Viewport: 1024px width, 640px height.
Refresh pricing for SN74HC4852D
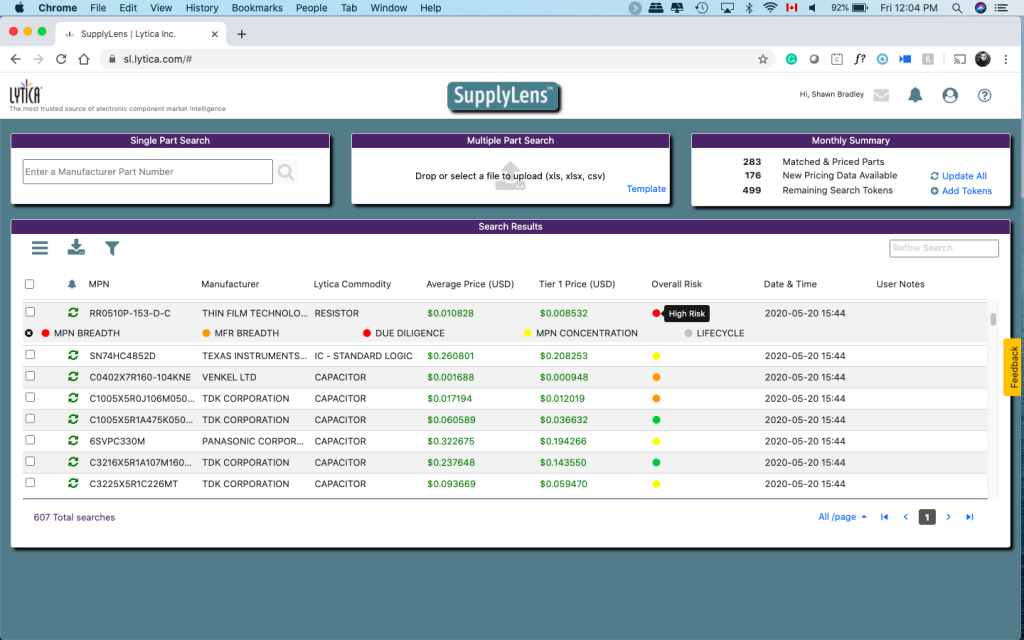coord(73,355)
